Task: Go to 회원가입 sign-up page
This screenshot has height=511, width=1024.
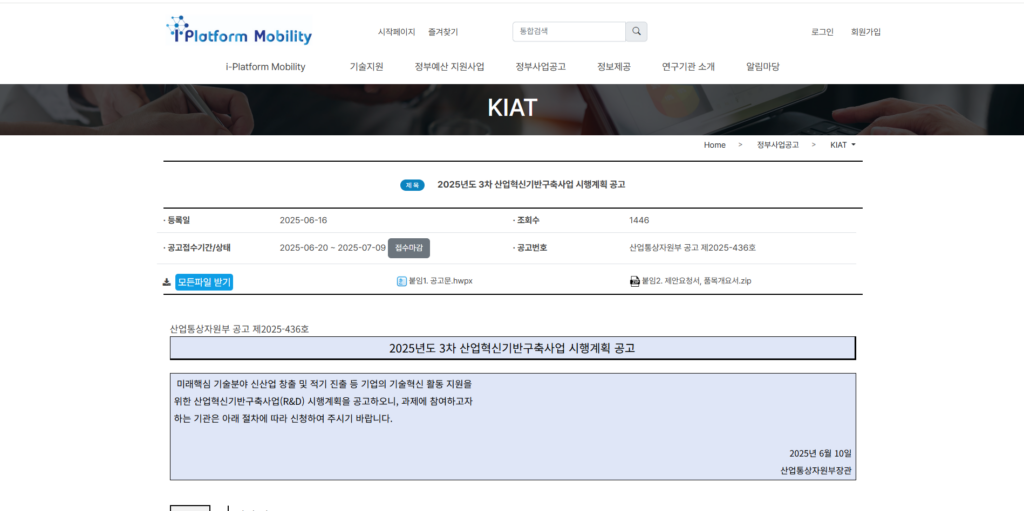Action: [x=865, y=32]
